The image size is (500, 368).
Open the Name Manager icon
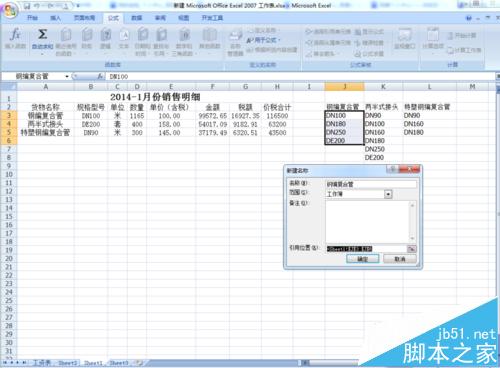point(235,36)
